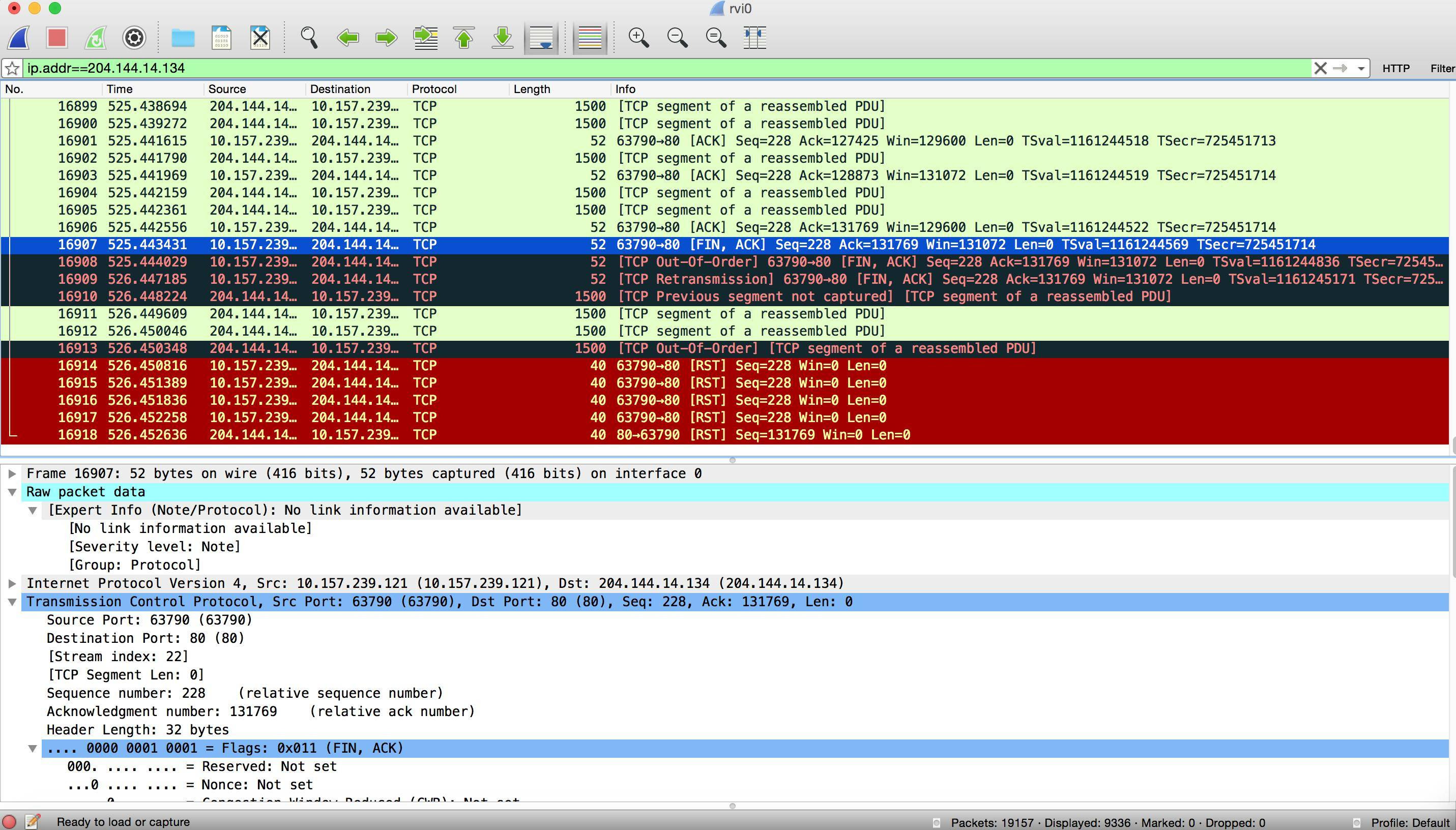Zoom out main window text
Viewport: 1456px width, 830px height.
[677, 38]
